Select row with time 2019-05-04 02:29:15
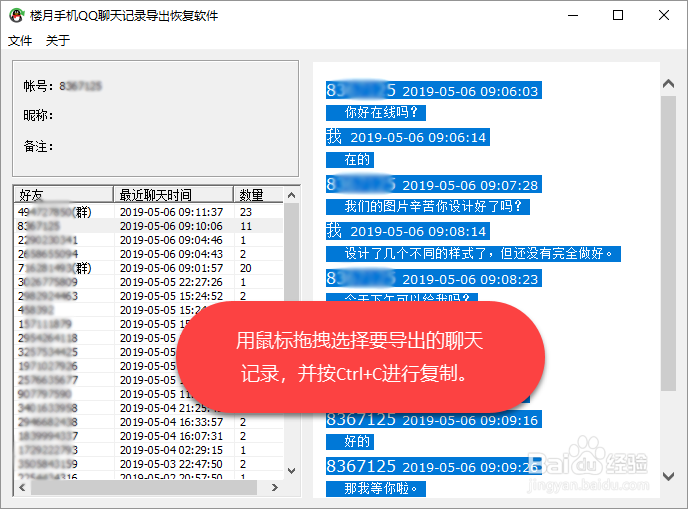 (x=149, y=450)
